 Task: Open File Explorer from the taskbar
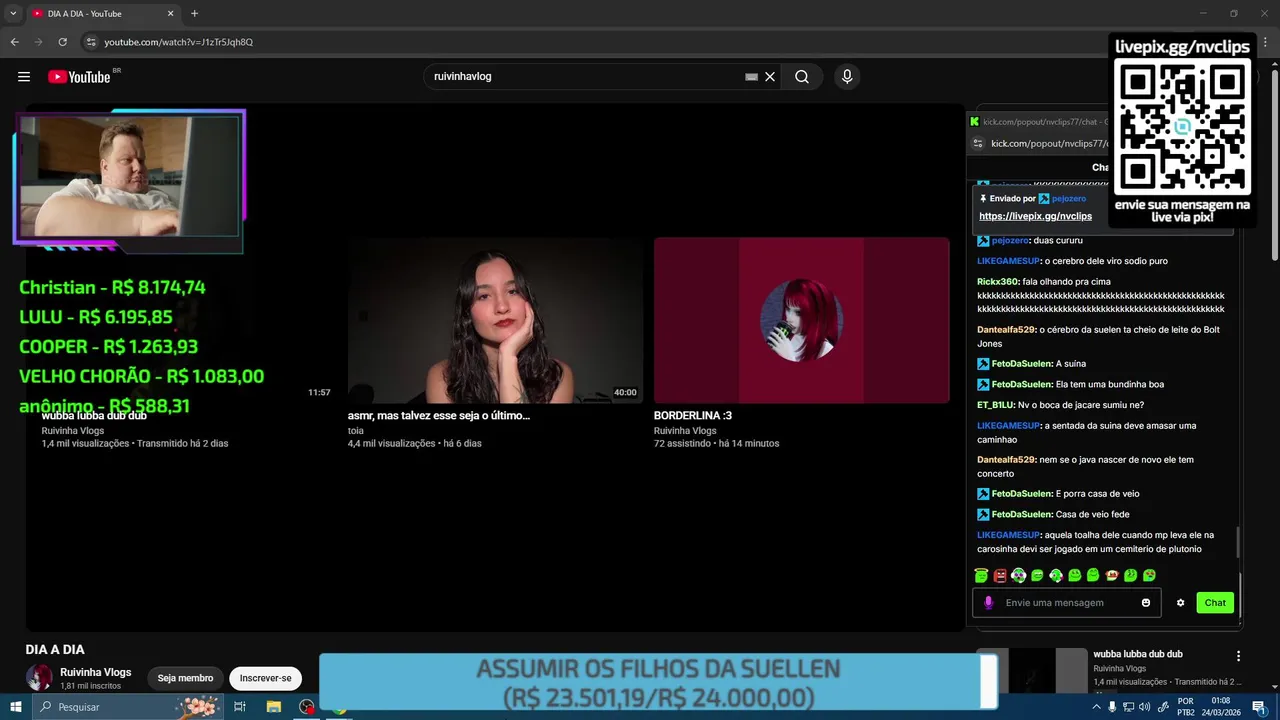click(x=274, y=707)
